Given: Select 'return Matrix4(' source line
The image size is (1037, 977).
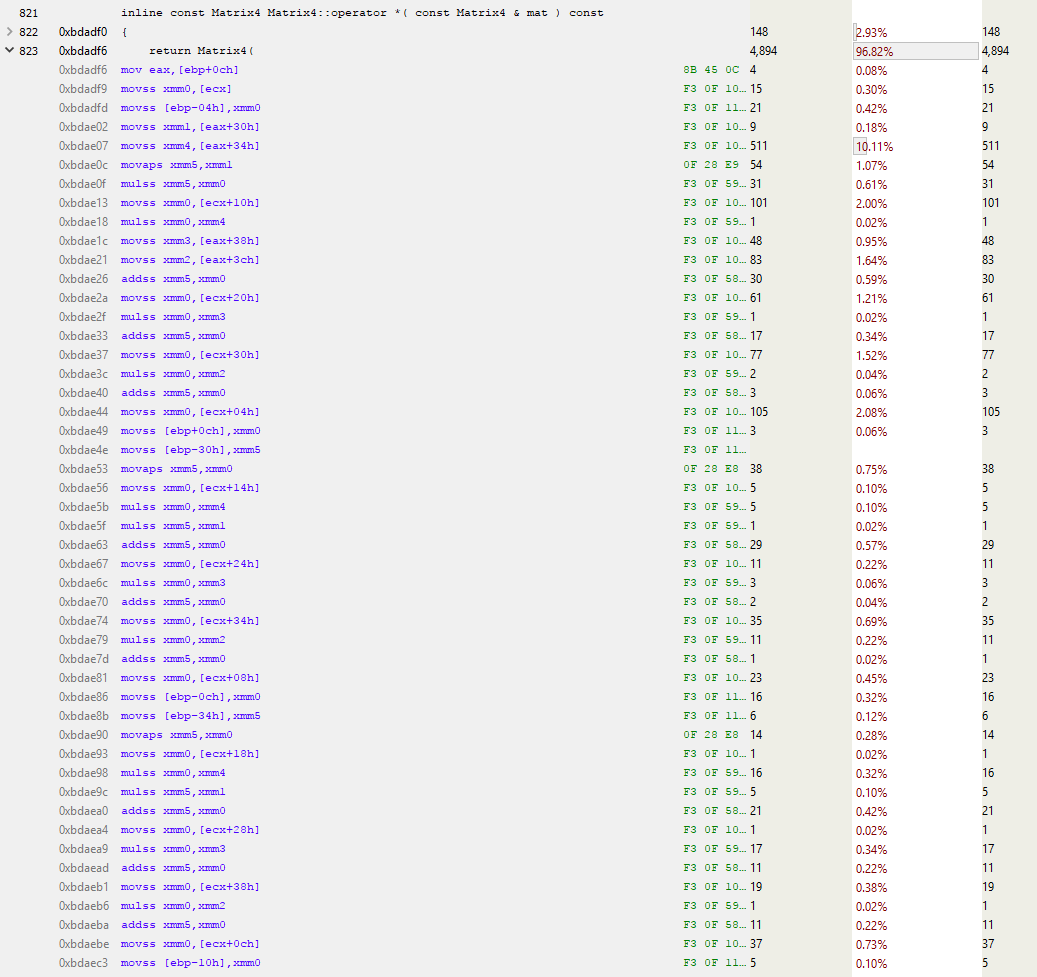Looking at the screenshot, I should click(x=202, y=51).
